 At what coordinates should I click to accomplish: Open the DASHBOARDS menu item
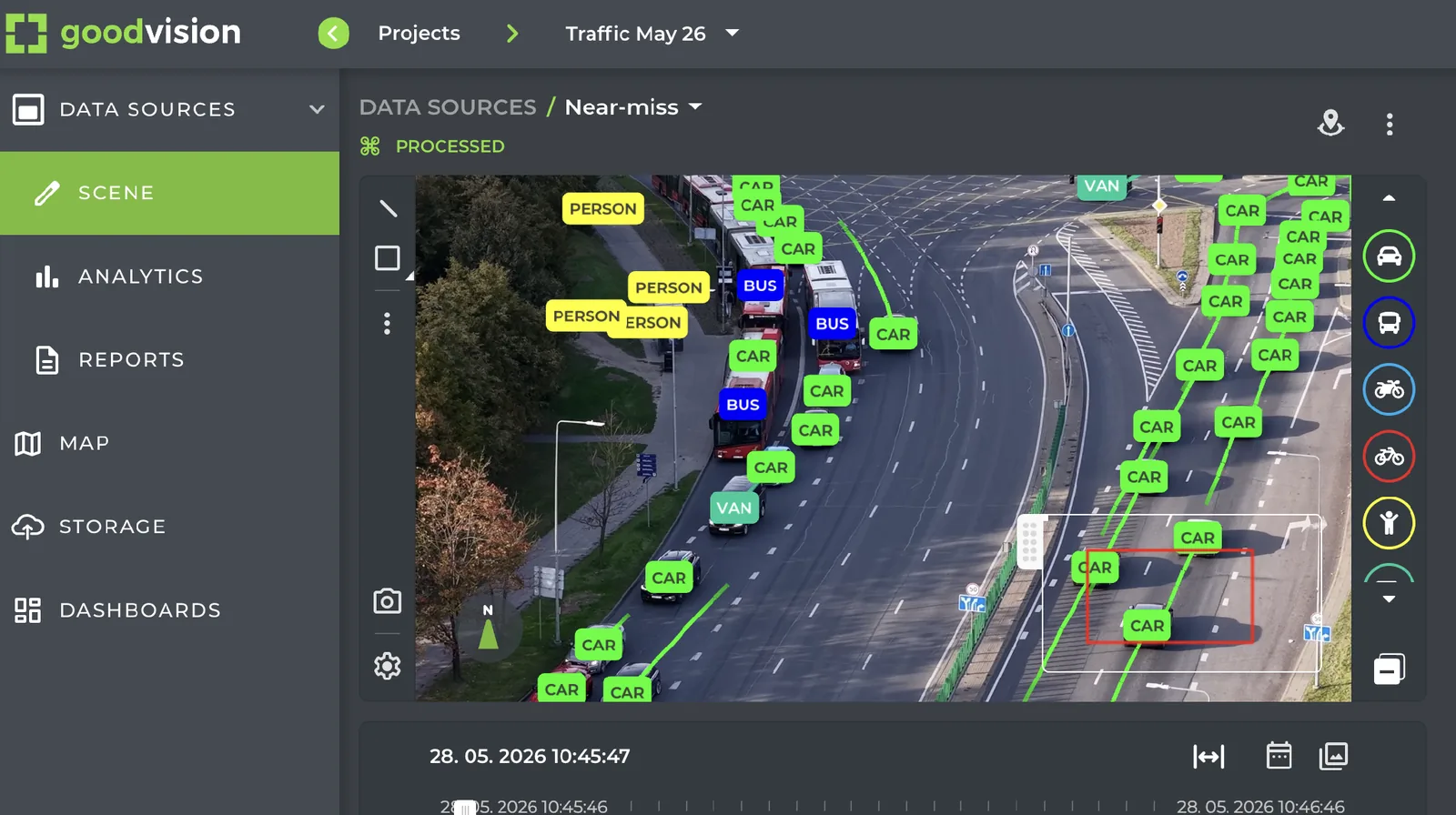[x=169, y=610]
